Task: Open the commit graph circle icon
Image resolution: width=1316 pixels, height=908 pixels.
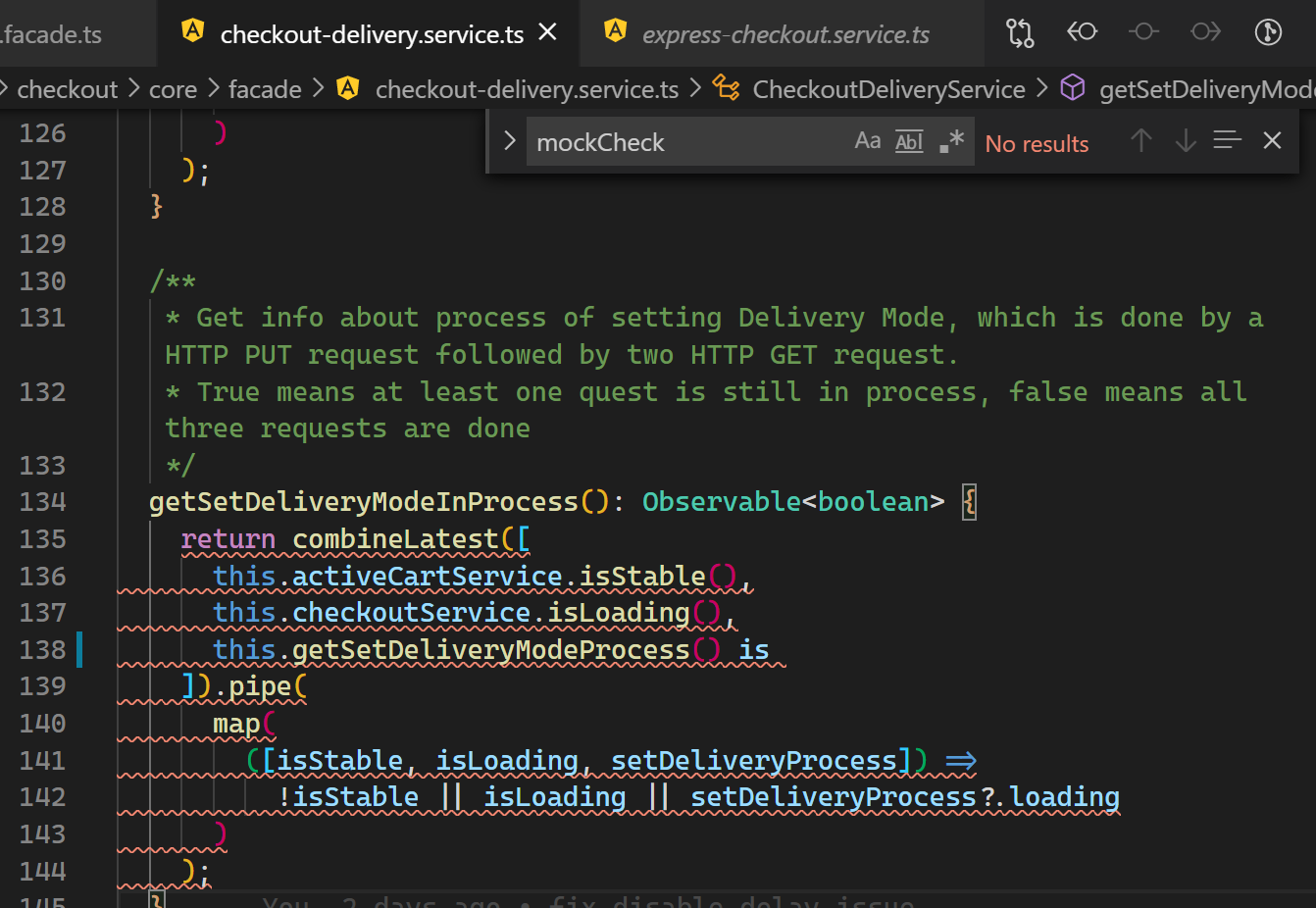Action: 1268,32
